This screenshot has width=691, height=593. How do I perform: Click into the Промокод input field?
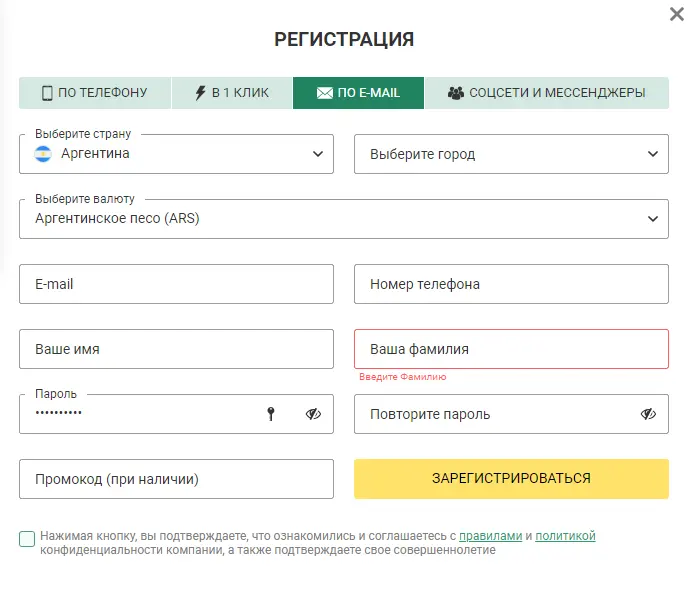coord(176,479)
